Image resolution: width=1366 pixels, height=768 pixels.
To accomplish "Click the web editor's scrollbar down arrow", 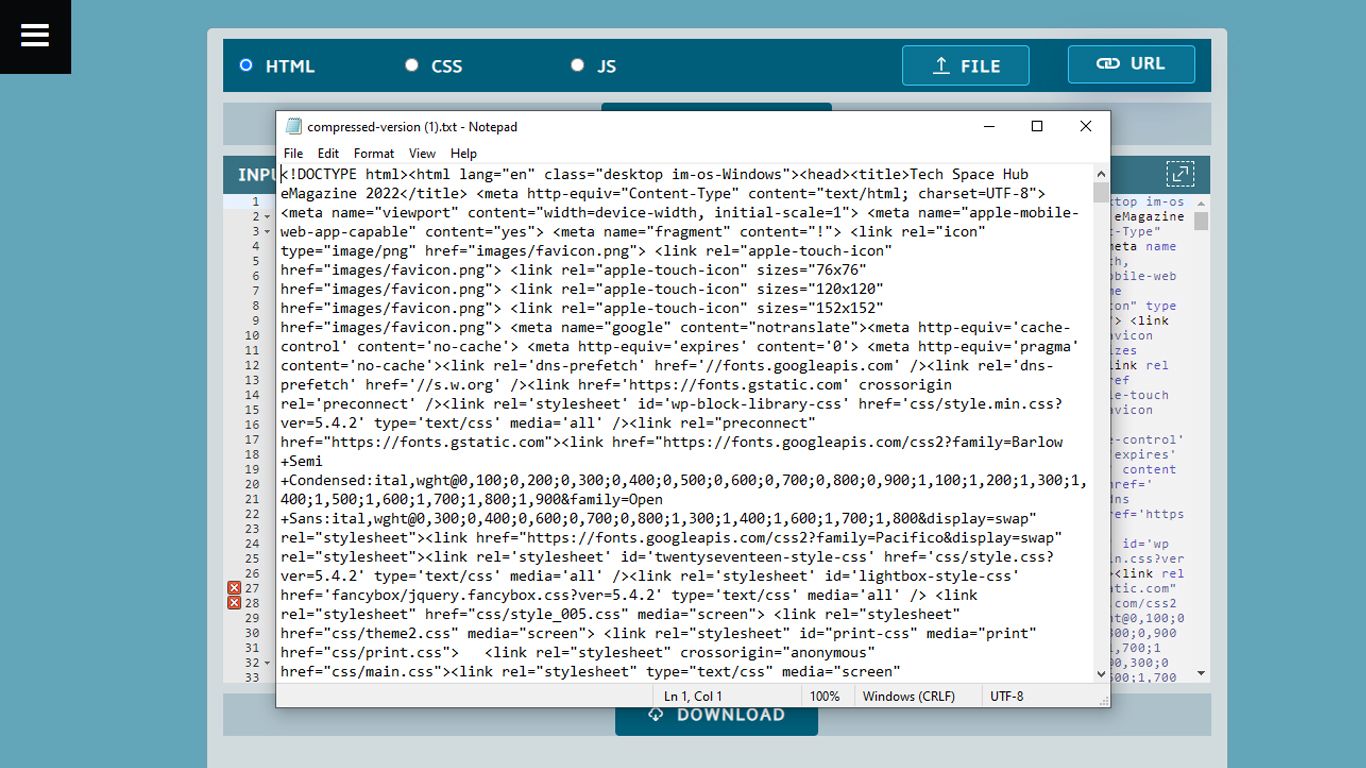I will point(1201,674).
